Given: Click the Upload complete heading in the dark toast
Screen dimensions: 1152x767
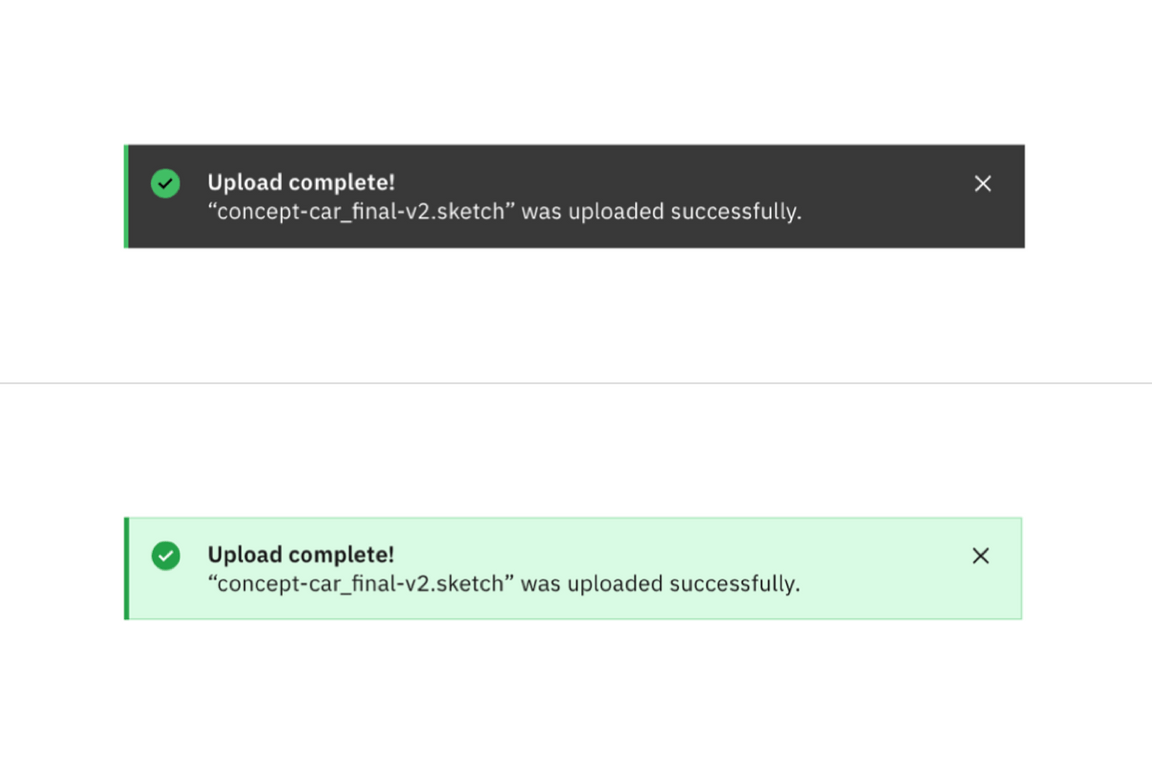Looking at the screenshot, I should pos(300,182).
